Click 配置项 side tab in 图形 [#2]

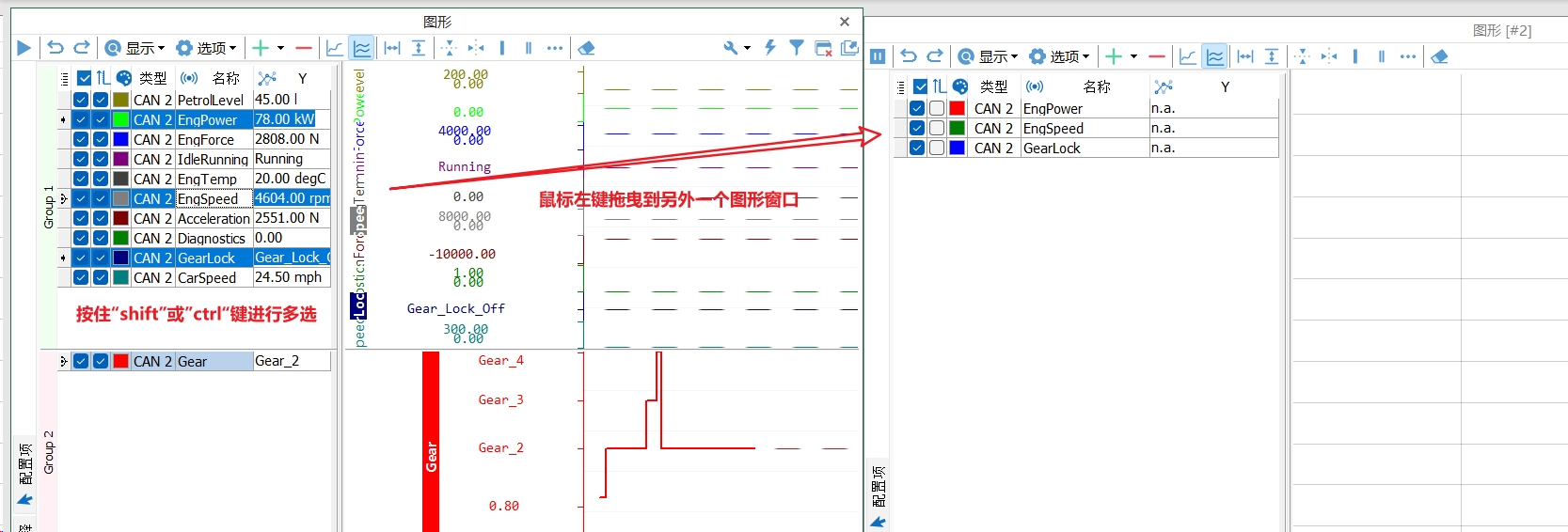coord(879,487)
